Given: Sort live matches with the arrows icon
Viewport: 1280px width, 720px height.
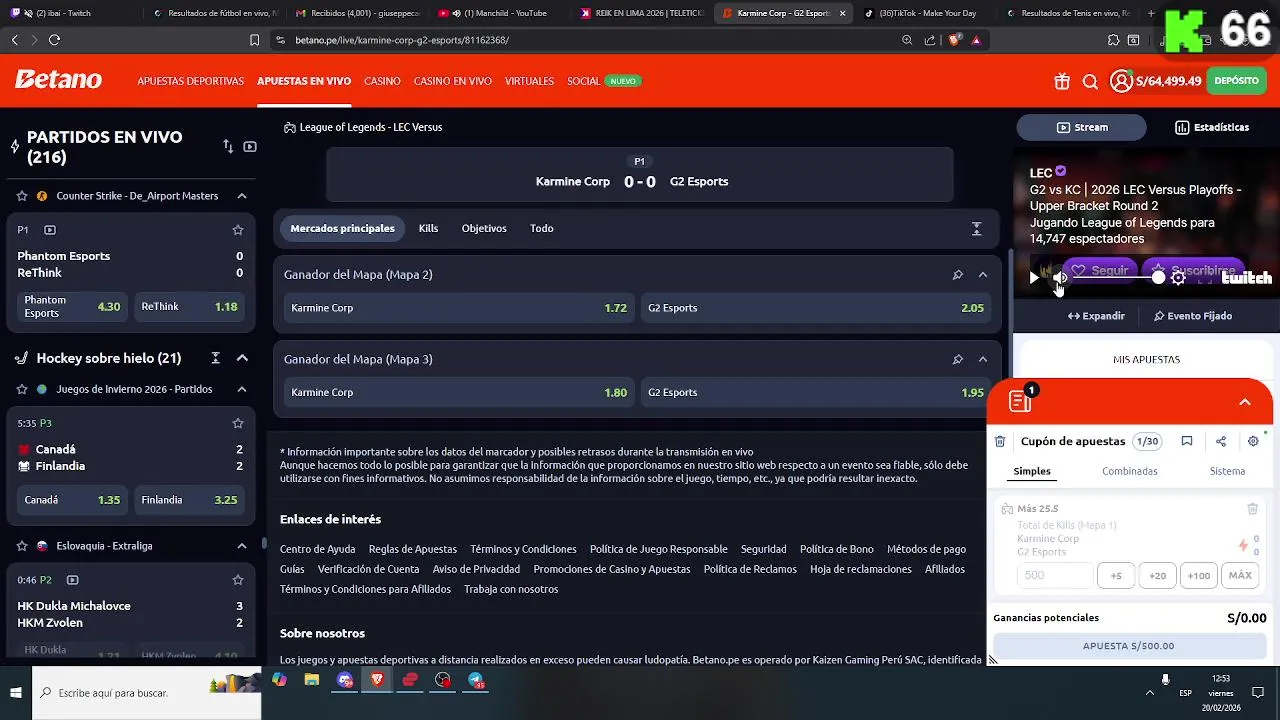Looking at the screenshot, I should point(228,146).
